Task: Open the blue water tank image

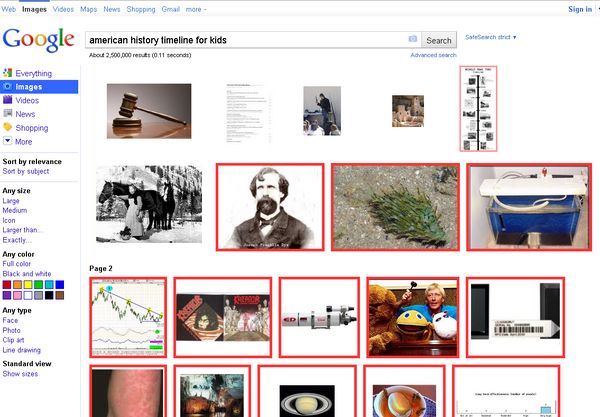Action: tap(529, 207)
